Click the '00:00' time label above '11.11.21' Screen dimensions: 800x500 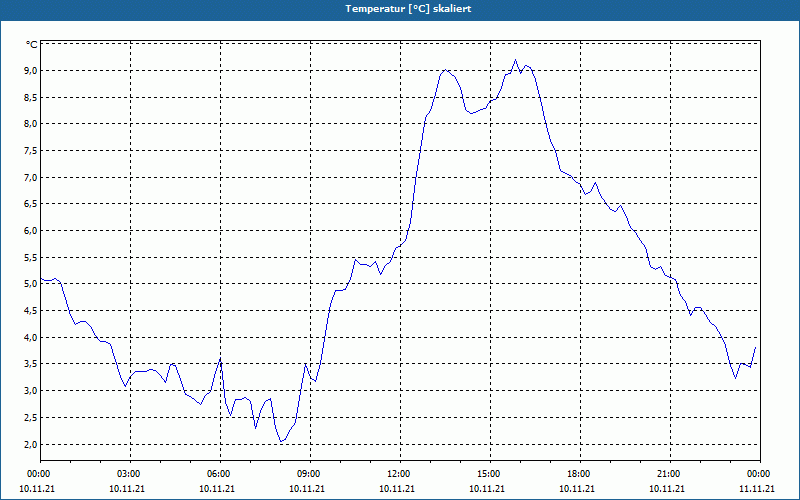pyautogui.click(x=758, y=474)
